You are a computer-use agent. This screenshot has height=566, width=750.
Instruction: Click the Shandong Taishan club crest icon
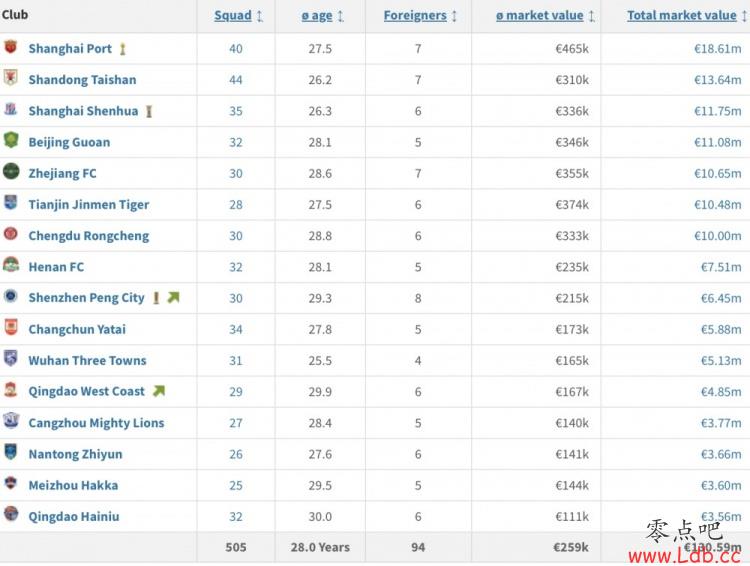pos(11,78)
